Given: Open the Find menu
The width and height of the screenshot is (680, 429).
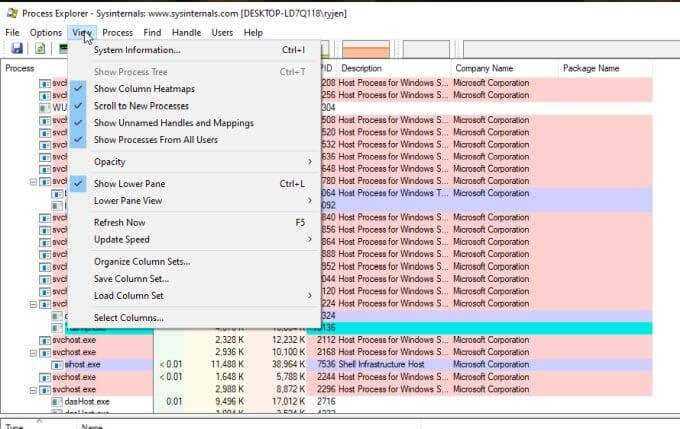Looking at the screenshot, I should pyautogui.click(x=152, y=33).
